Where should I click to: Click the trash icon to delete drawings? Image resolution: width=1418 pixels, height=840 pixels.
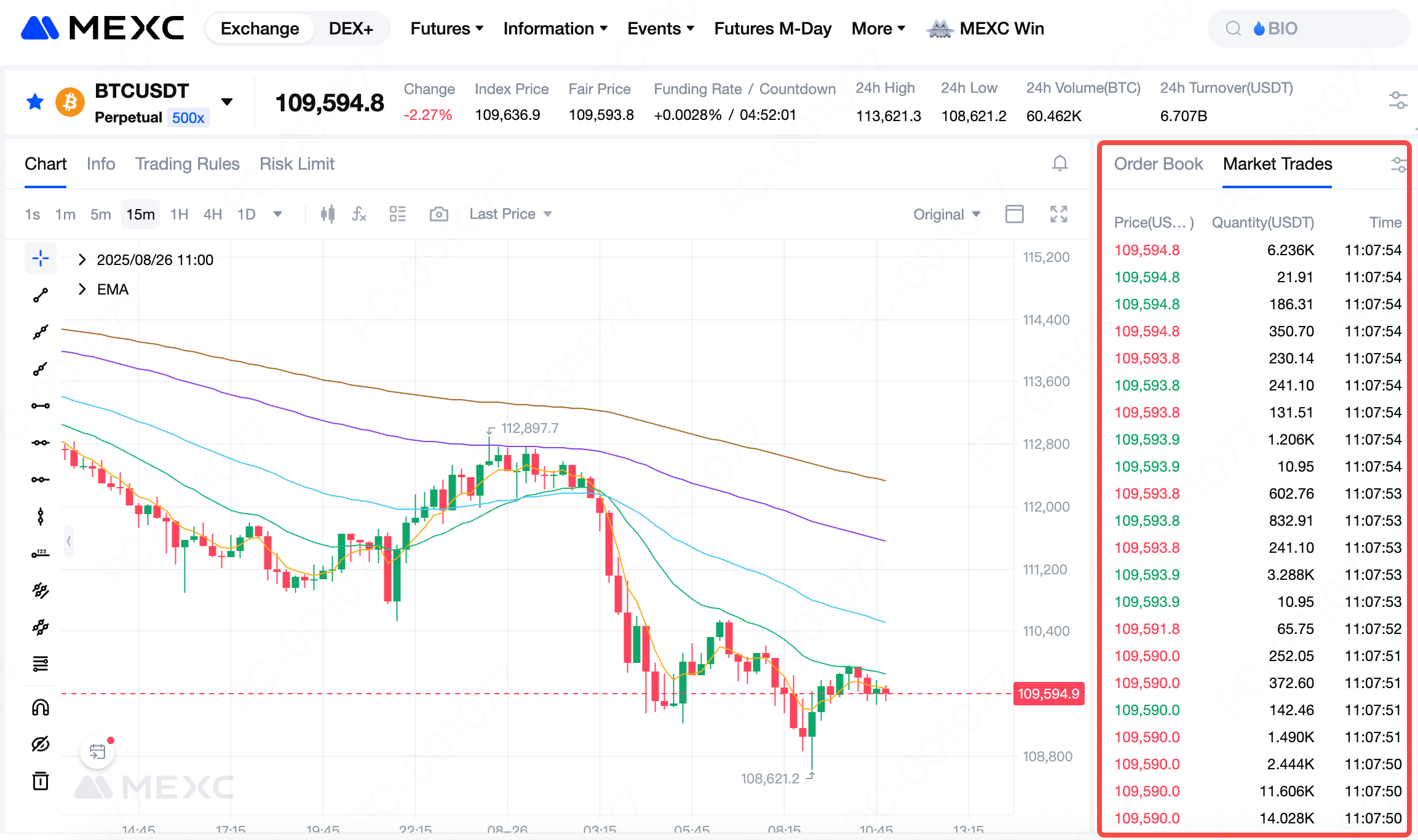click(41, 781)
